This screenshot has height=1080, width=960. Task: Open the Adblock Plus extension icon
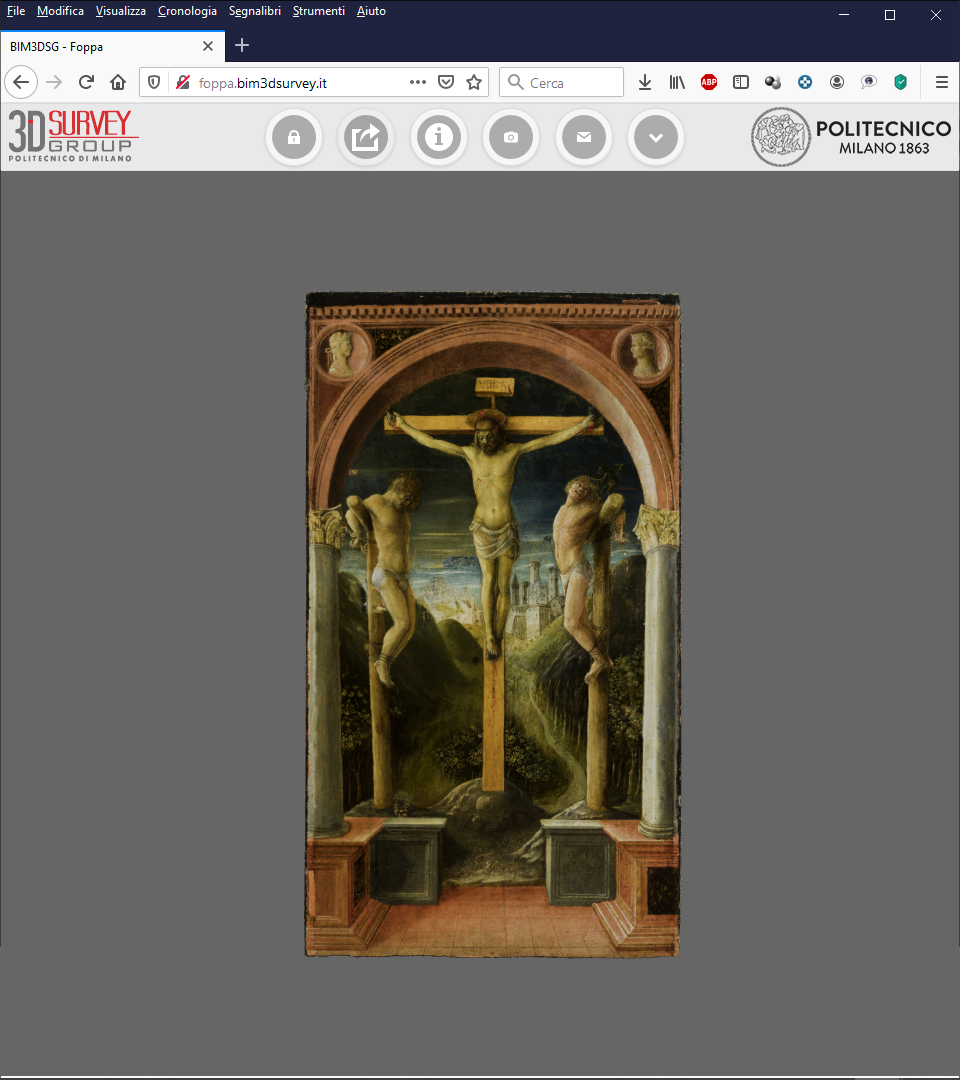(709, 83)
